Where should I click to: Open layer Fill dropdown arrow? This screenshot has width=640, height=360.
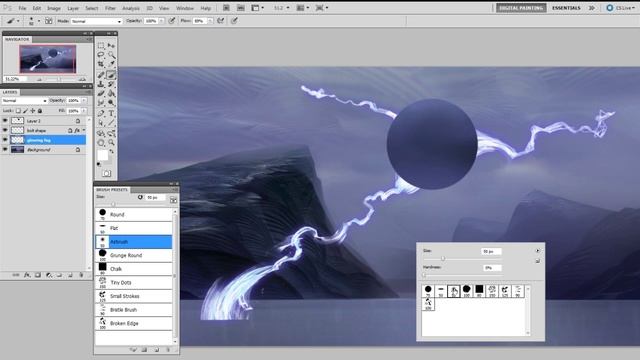pos(84,111)
